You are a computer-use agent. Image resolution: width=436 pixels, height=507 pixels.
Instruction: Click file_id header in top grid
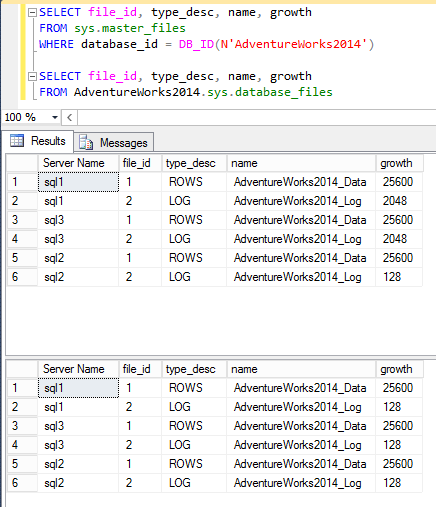(140, 163)
